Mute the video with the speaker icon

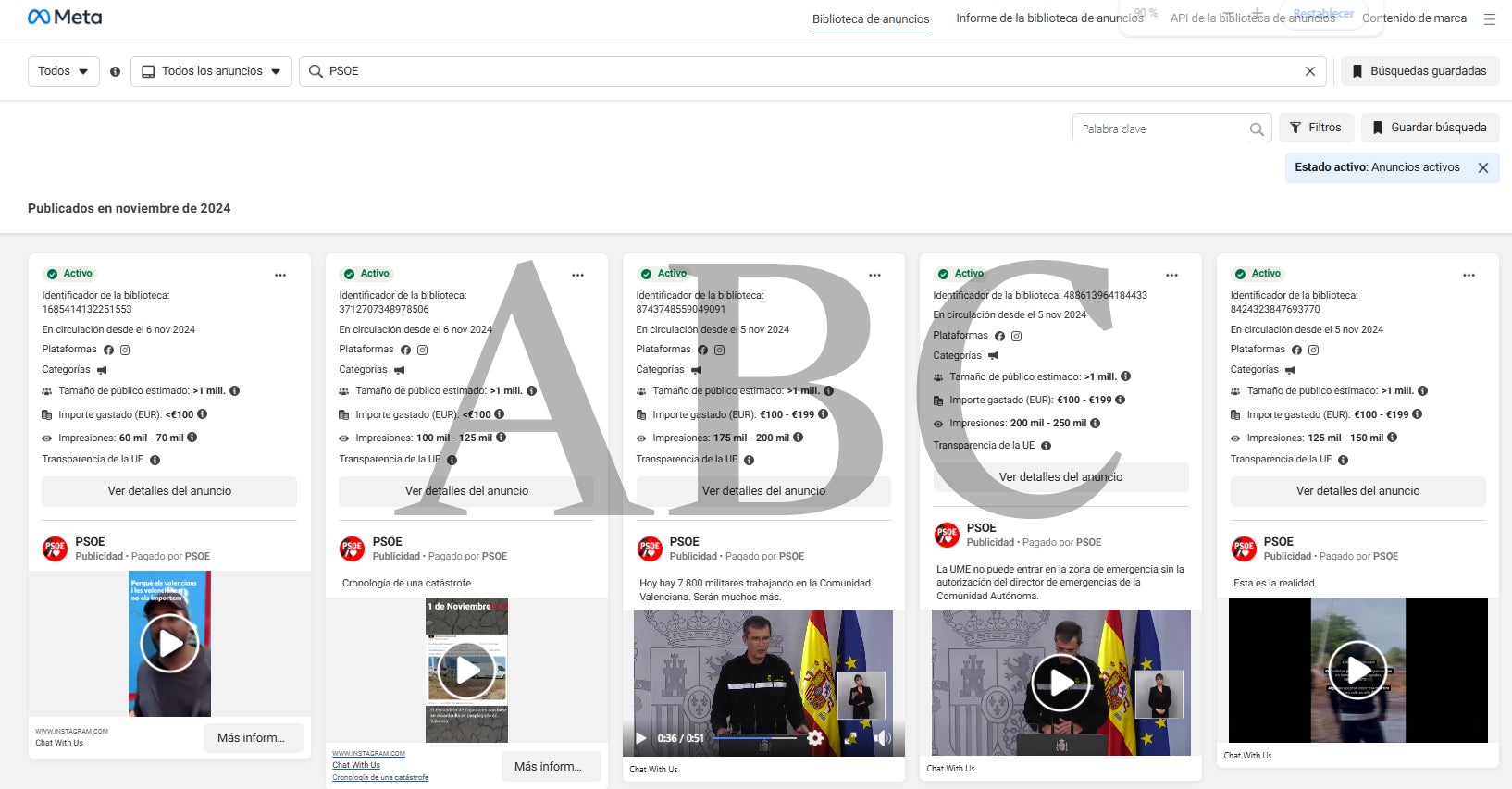(x=883, y=738)
